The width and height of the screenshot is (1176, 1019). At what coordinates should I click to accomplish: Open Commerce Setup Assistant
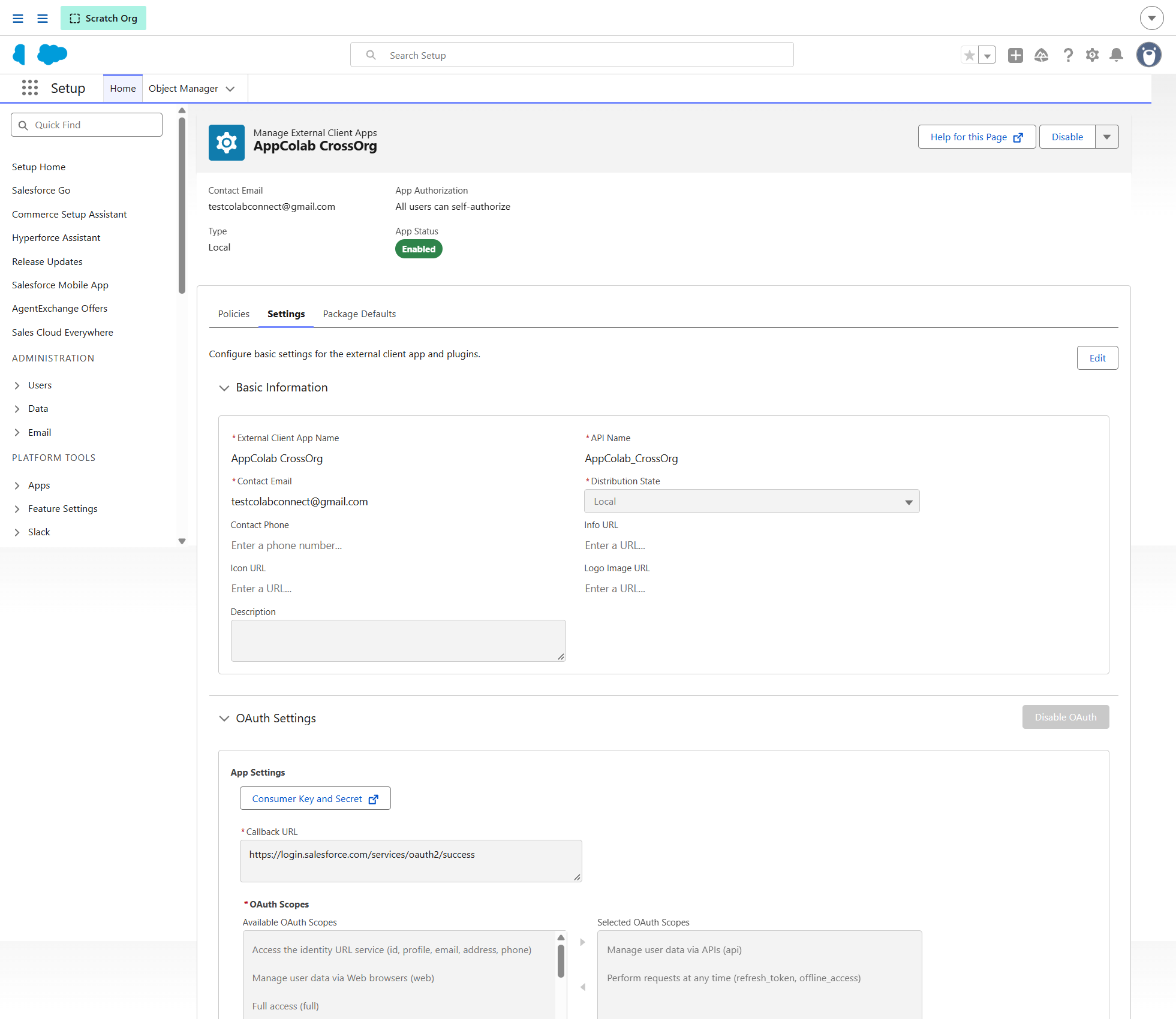[x=70, y=214]
